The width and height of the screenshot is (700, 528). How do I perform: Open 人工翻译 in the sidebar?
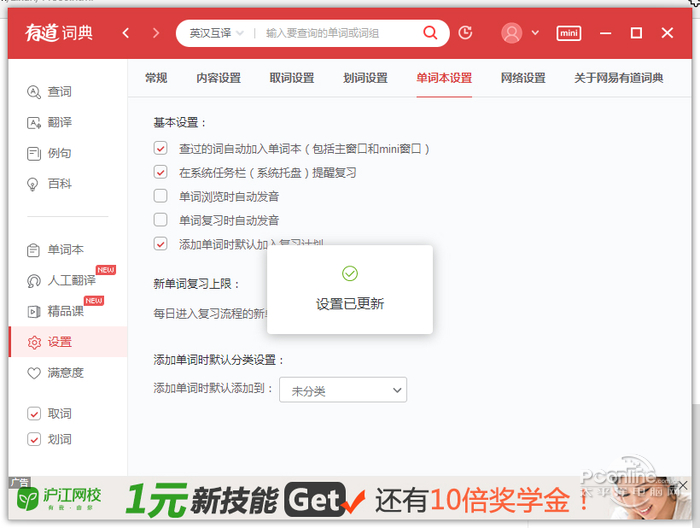[61, 280]
